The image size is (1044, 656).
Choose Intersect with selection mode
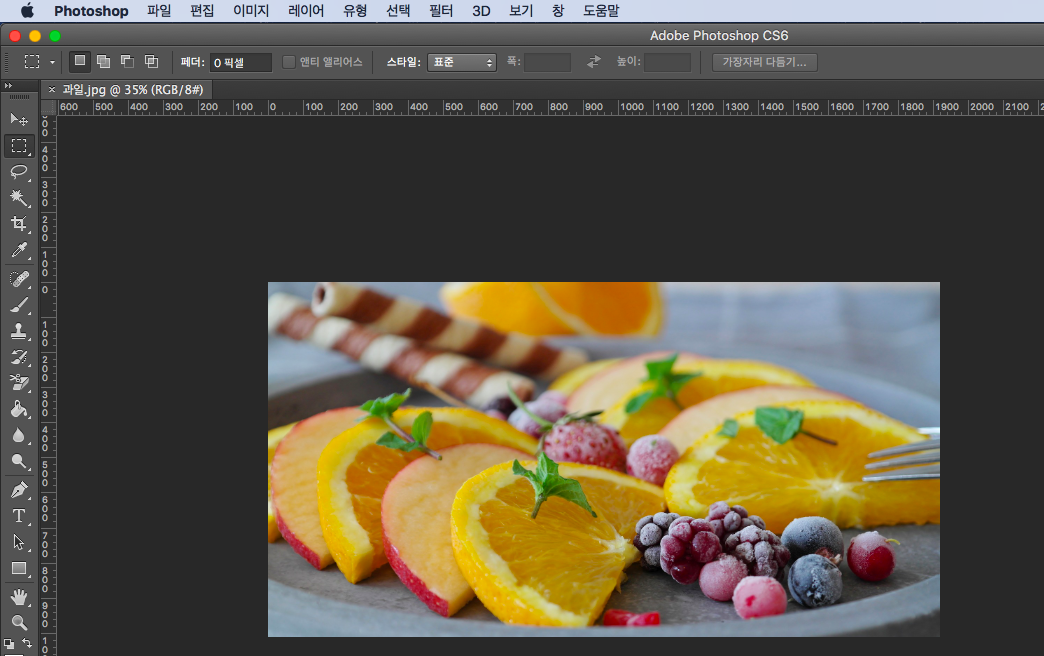click(152, 61)
